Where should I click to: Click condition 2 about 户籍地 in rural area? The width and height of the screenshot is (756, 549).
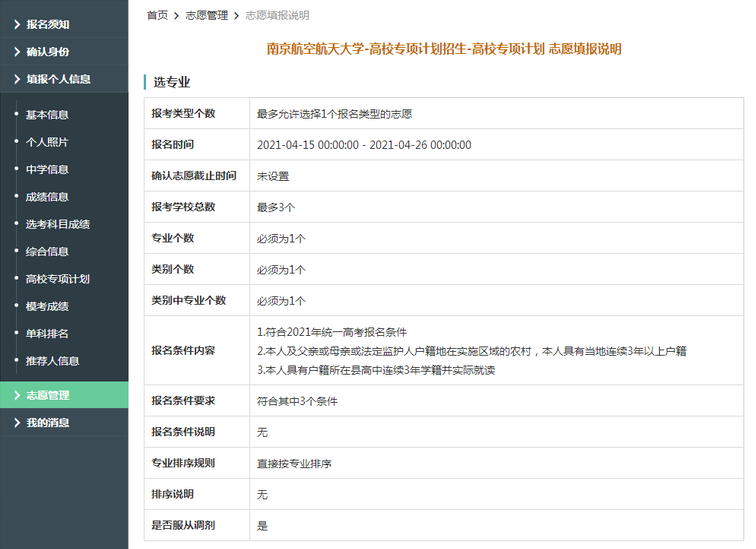[472, 351]
